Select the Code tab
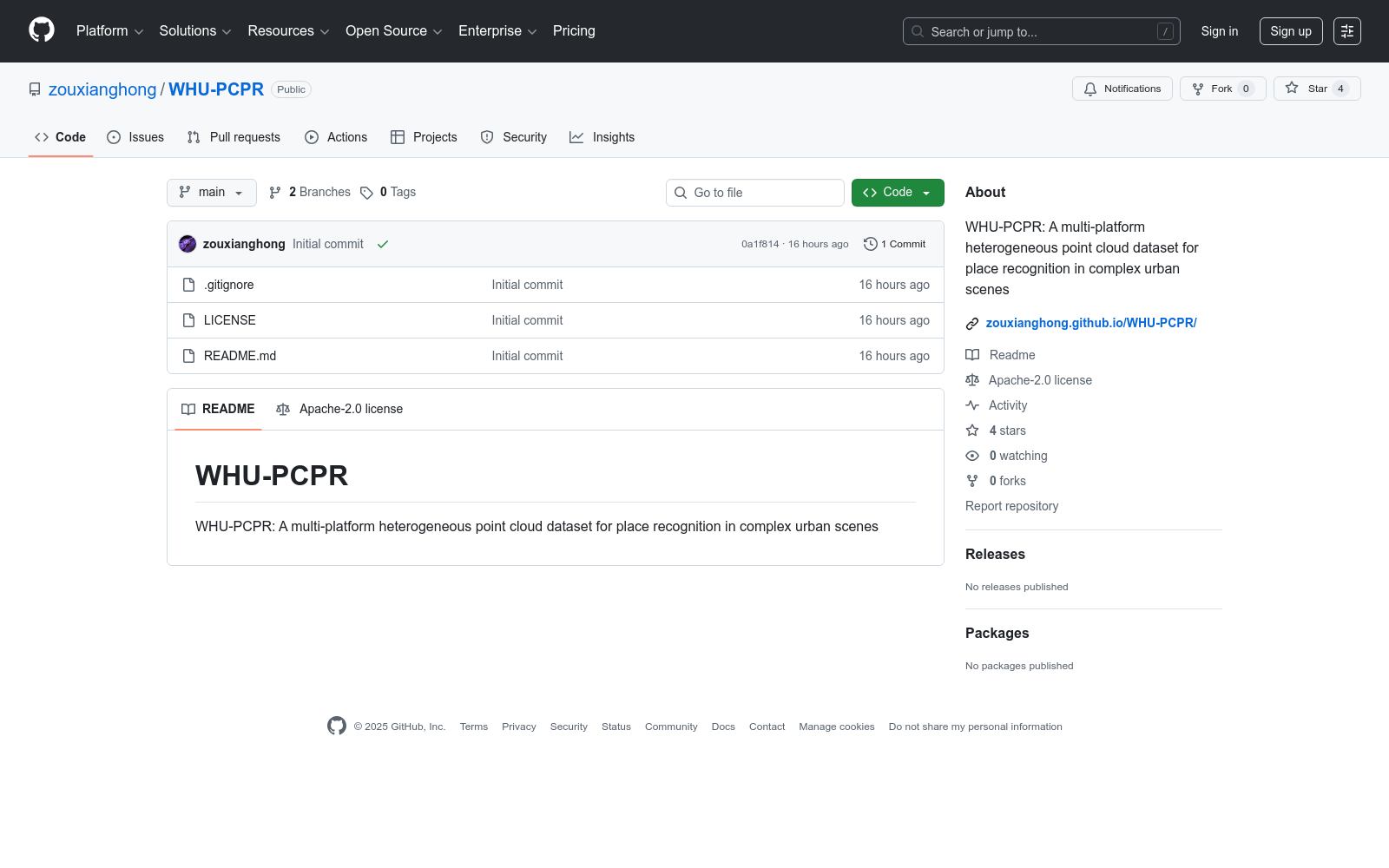The height and width of the screenshot is (868, 1389). [x=61, y=137]
